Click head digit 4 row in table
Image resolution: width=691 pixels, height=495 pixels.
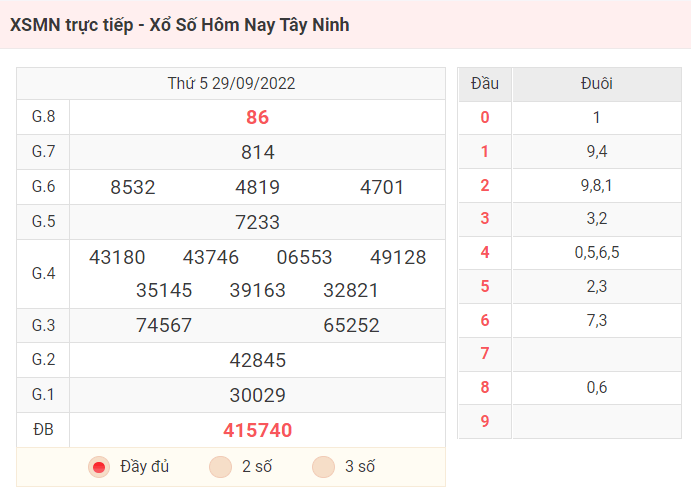click(x=485, y=252)
